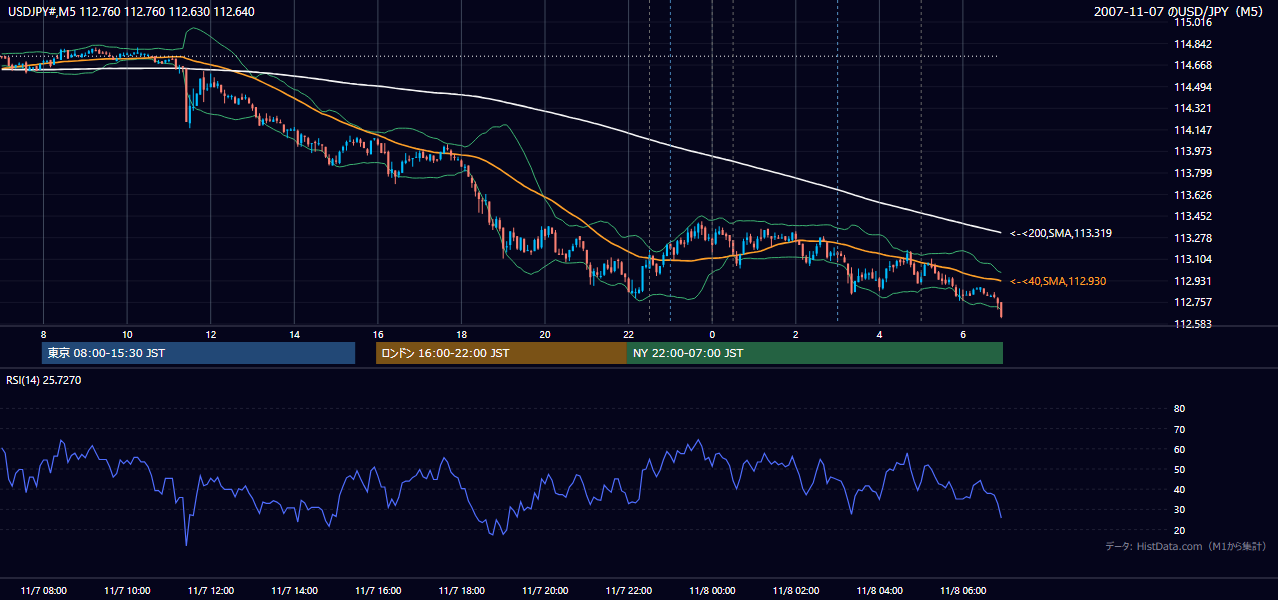Viewport: 1278px width, 600px height.
Task: Click RSI axis level 70
Action: click(x=1179, y=429)
